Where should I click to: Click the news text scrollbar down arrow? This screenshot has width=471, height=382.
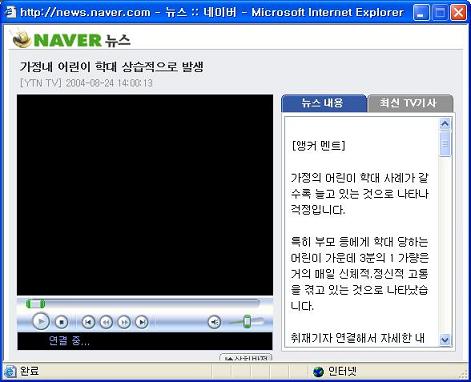point(445,339)
